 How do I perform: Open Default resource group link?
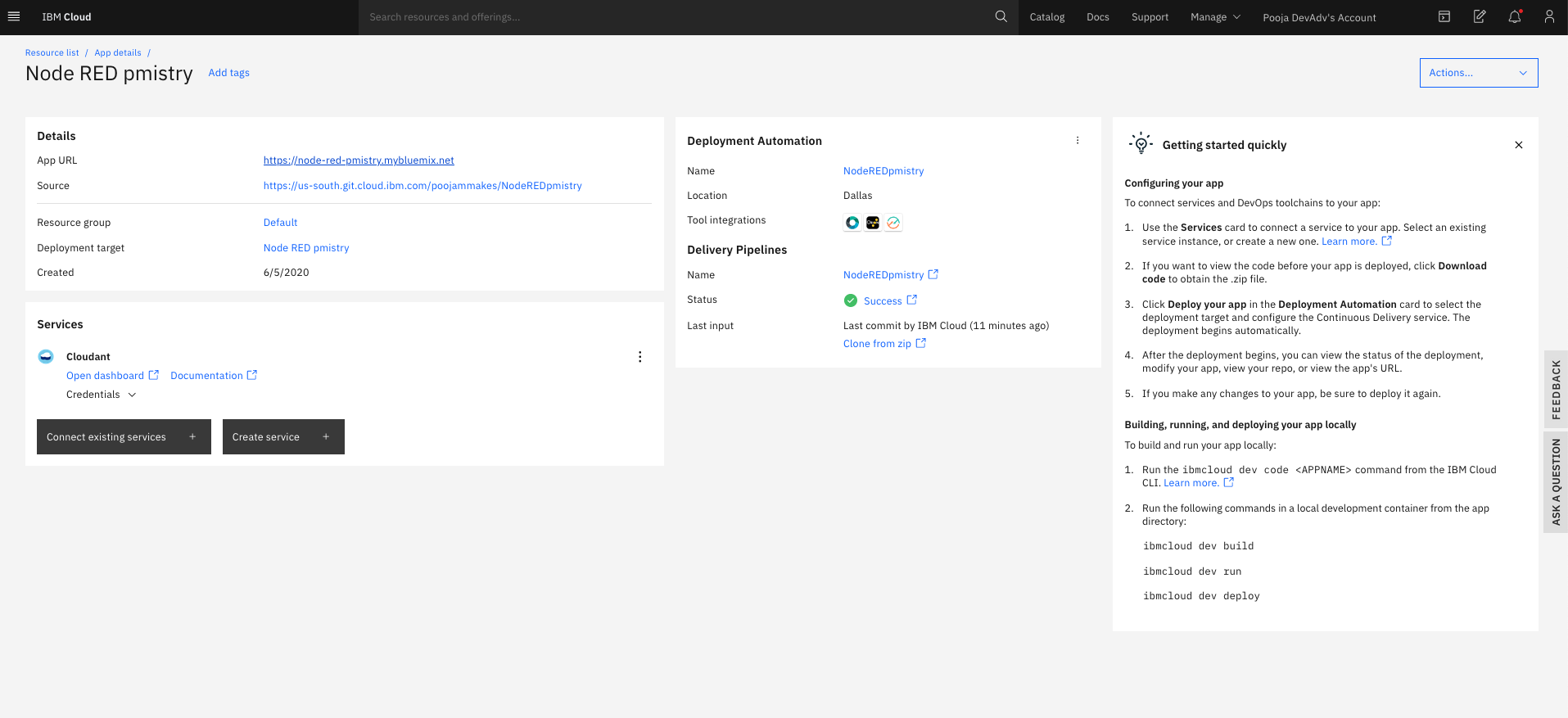tap(280, 223)
